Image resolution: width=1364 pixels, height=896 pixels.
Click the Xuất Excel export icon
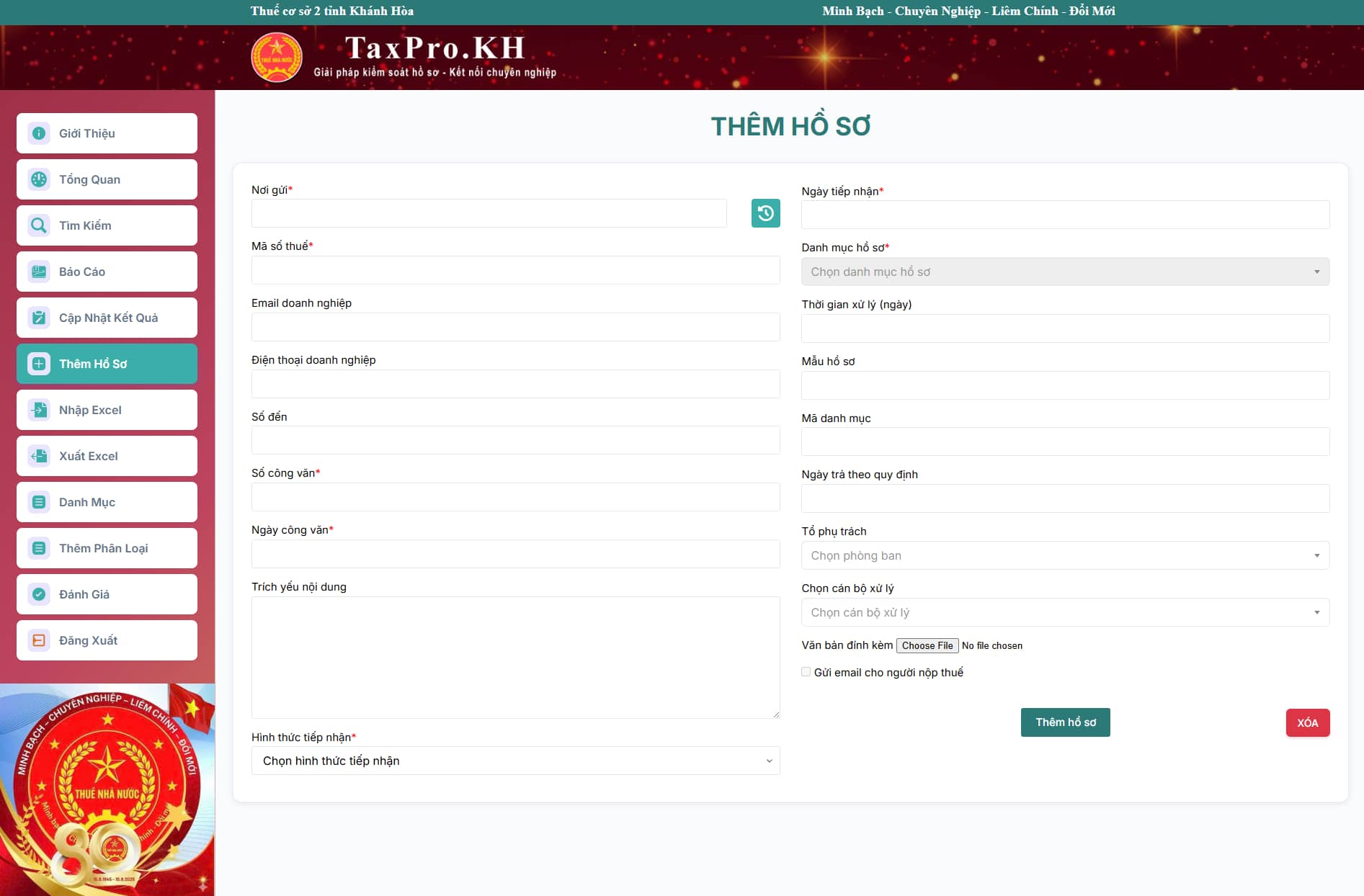coord(39,456)
